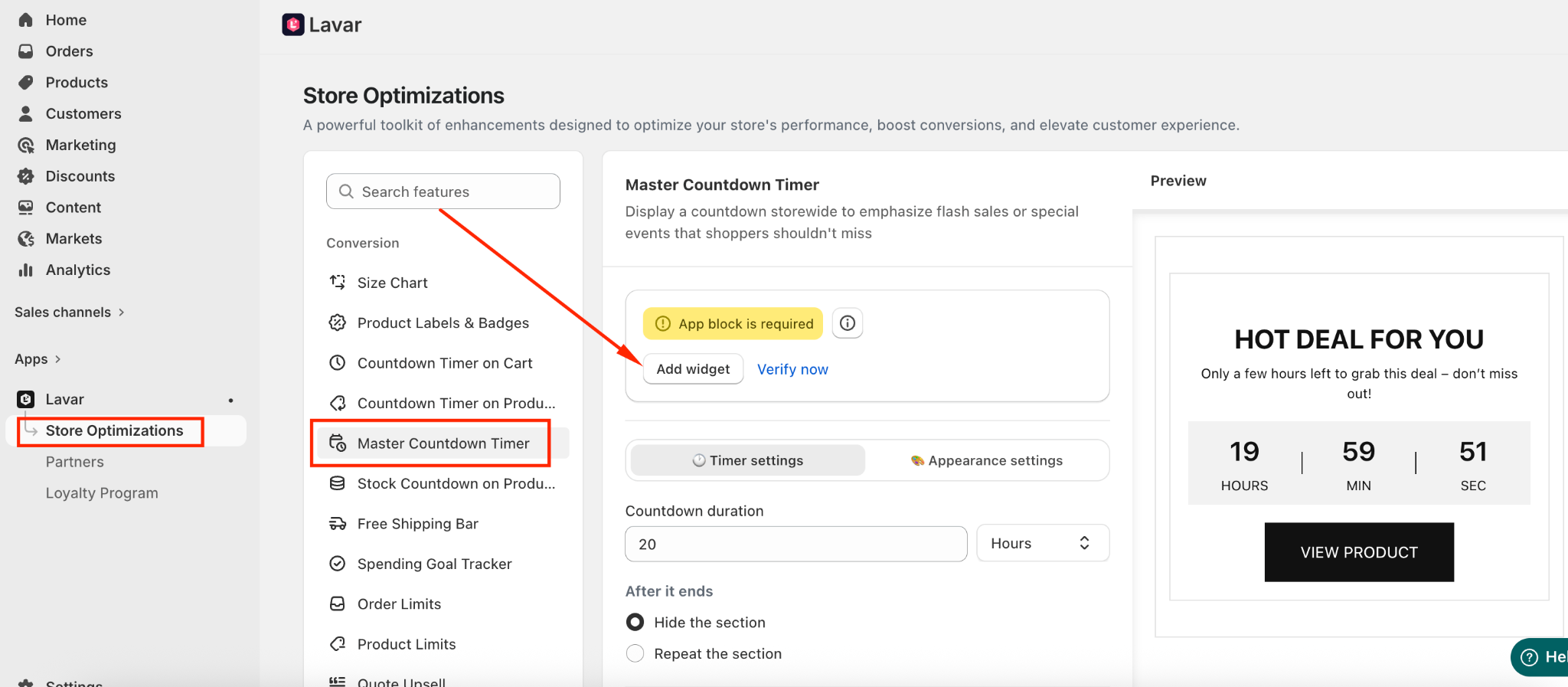
Task: Open the Hours unit dropdown
Action: click(1042, 543)
